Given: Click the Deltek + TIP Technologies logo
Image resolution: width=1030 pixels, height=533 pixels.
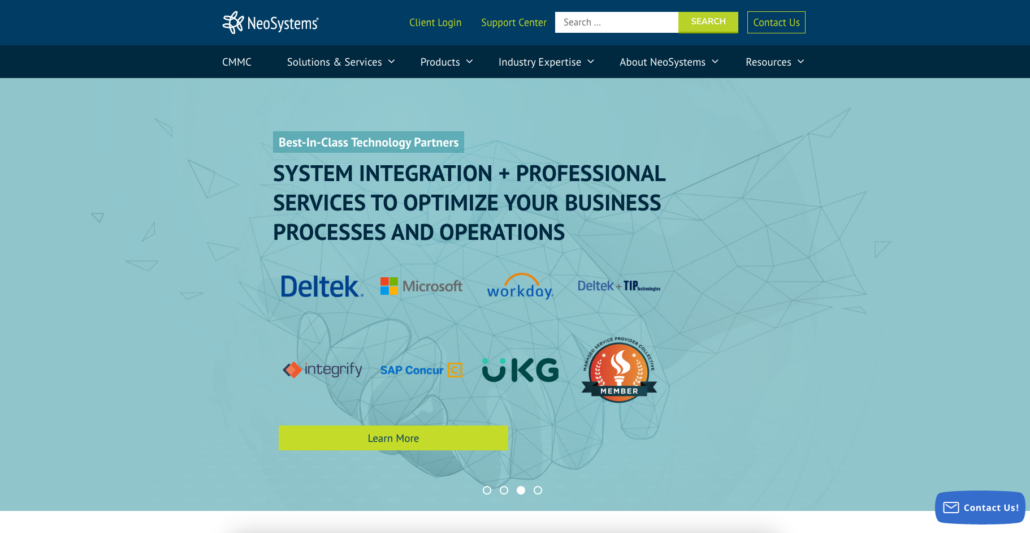Looking at the screenshot, I should pyautogui.click(x=619, y=286).
